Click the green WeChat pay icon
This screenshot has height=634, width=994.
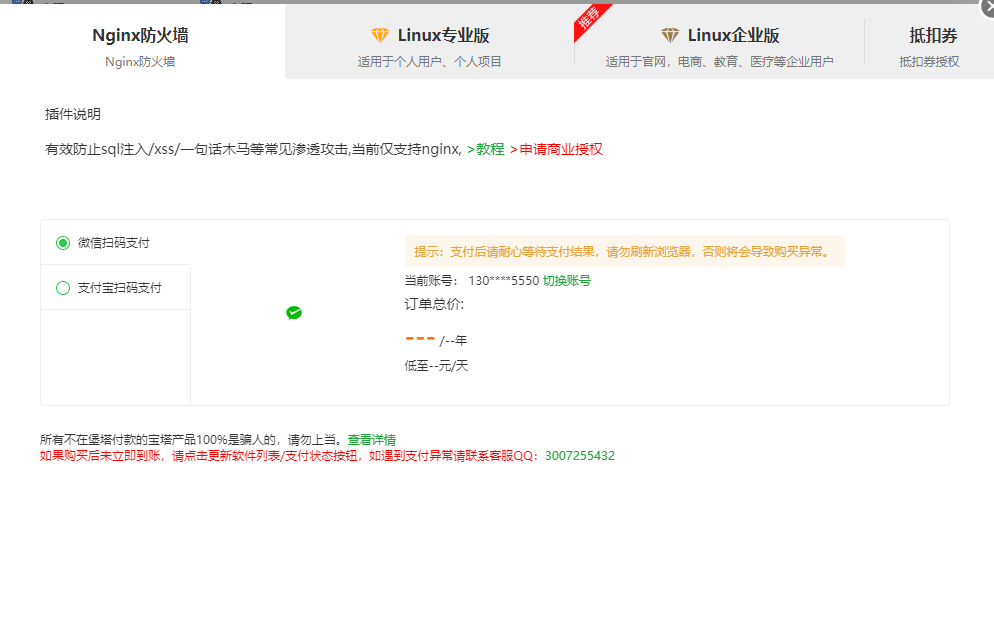click(x=294, y=313)
